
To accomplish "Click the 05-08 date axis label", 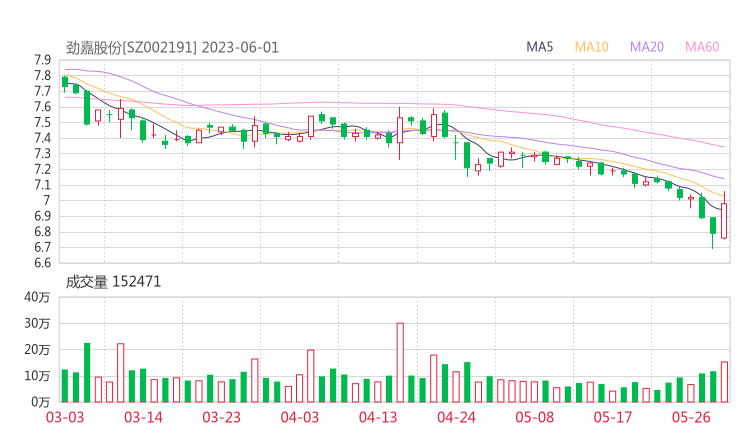I will pyautogui.click(x=535, y=417).
